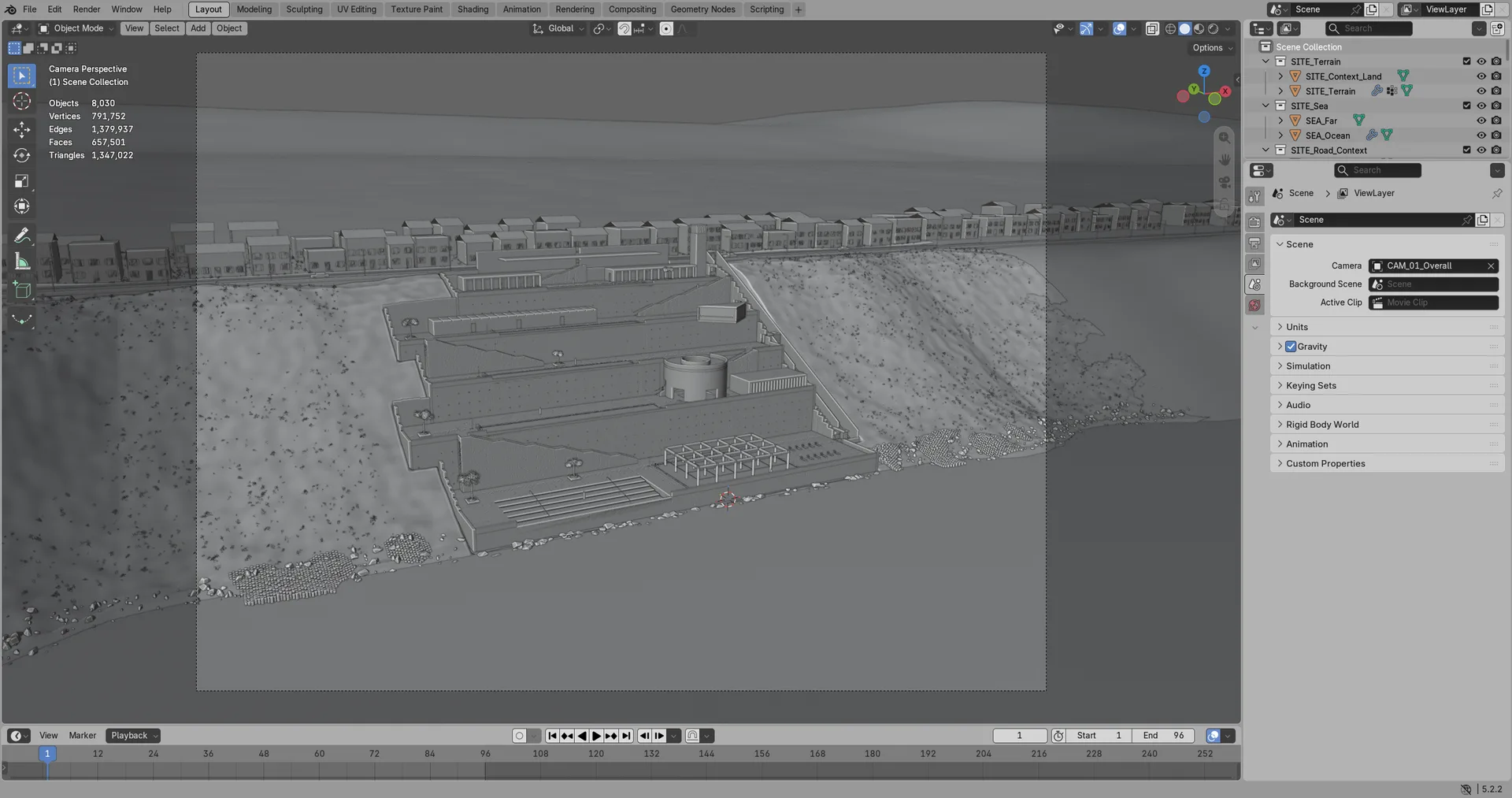Play the animation forward

(597, 736)
